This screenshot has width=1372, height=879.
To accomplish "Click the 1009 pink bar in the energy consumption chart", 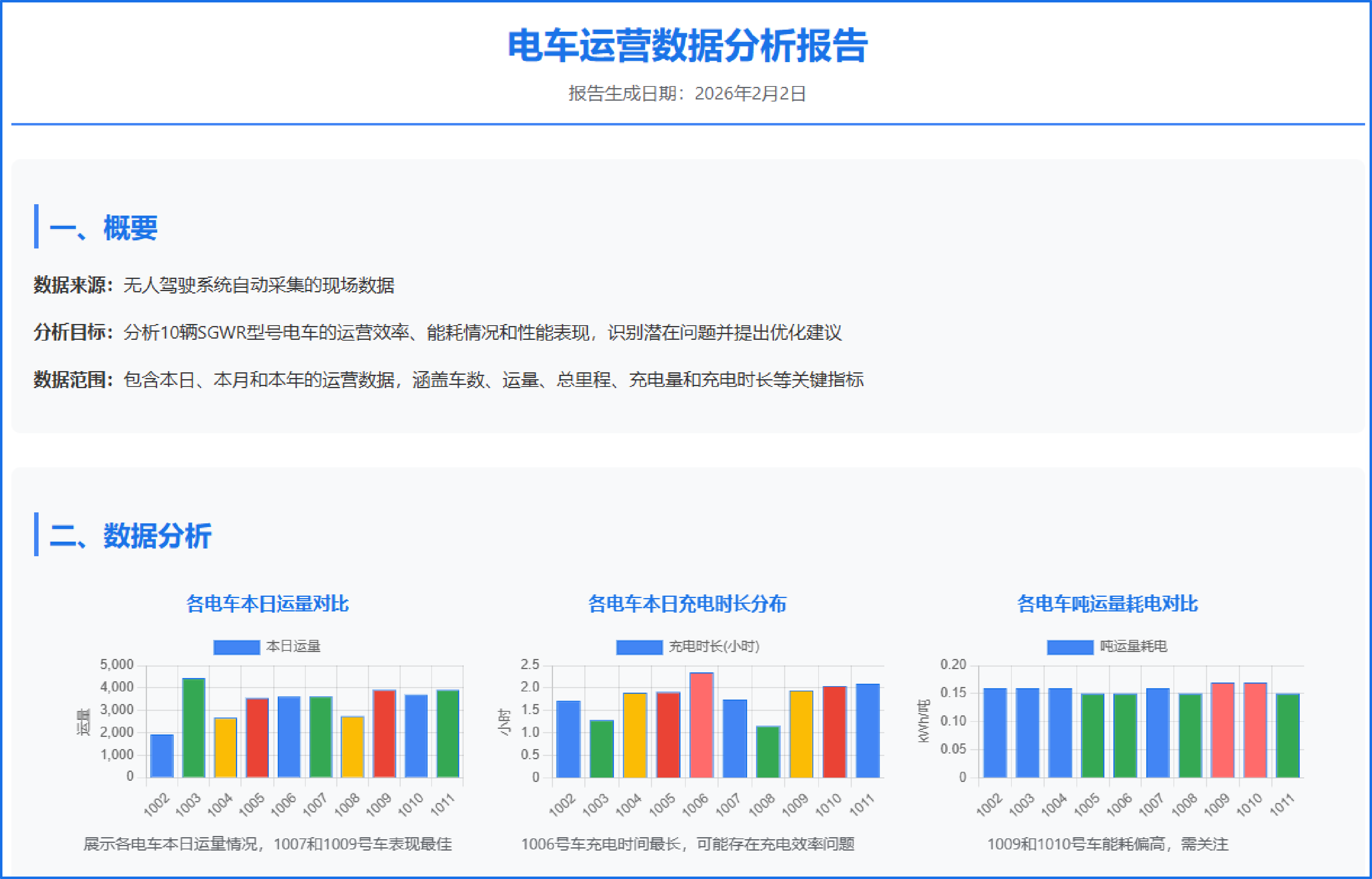I will 1223,730.
